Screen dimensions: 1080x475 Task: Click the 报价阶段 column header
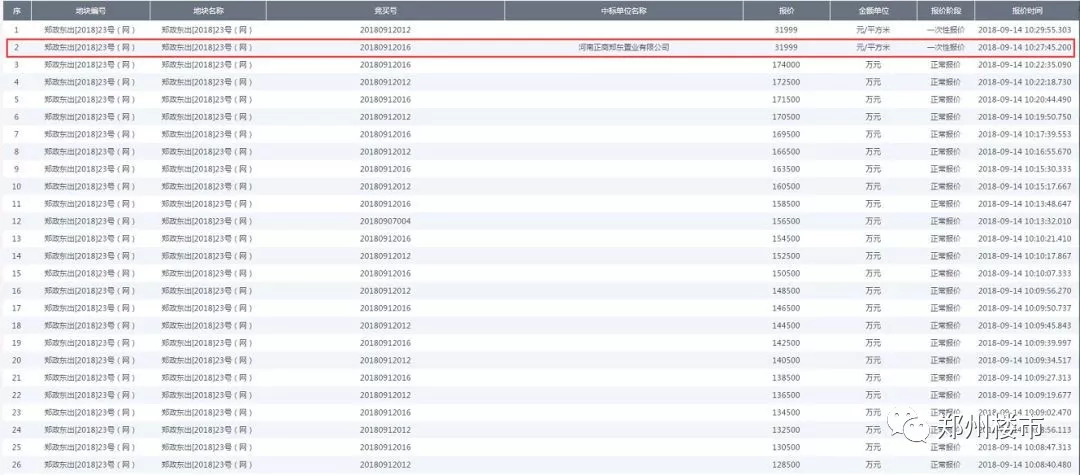(945, 11)
